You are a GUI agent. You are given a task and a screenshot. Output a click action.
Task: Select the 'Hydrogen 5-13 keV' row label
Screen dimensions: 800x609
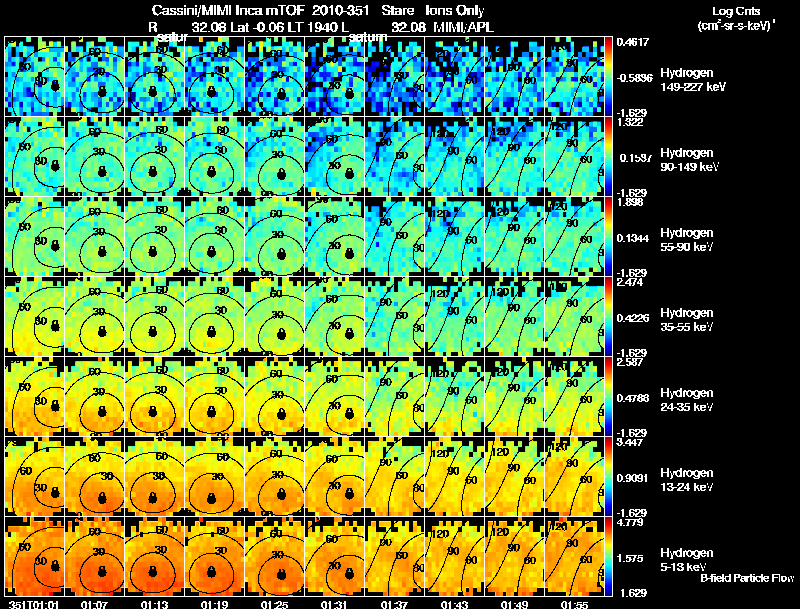click(687, 560)
